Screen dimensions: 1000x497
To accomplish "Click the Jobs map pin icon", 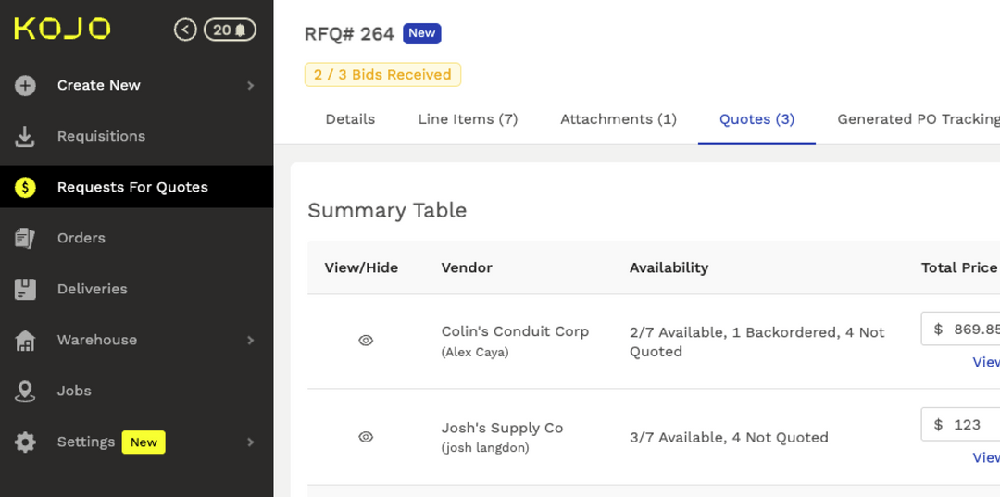I will tap(25, 391).
